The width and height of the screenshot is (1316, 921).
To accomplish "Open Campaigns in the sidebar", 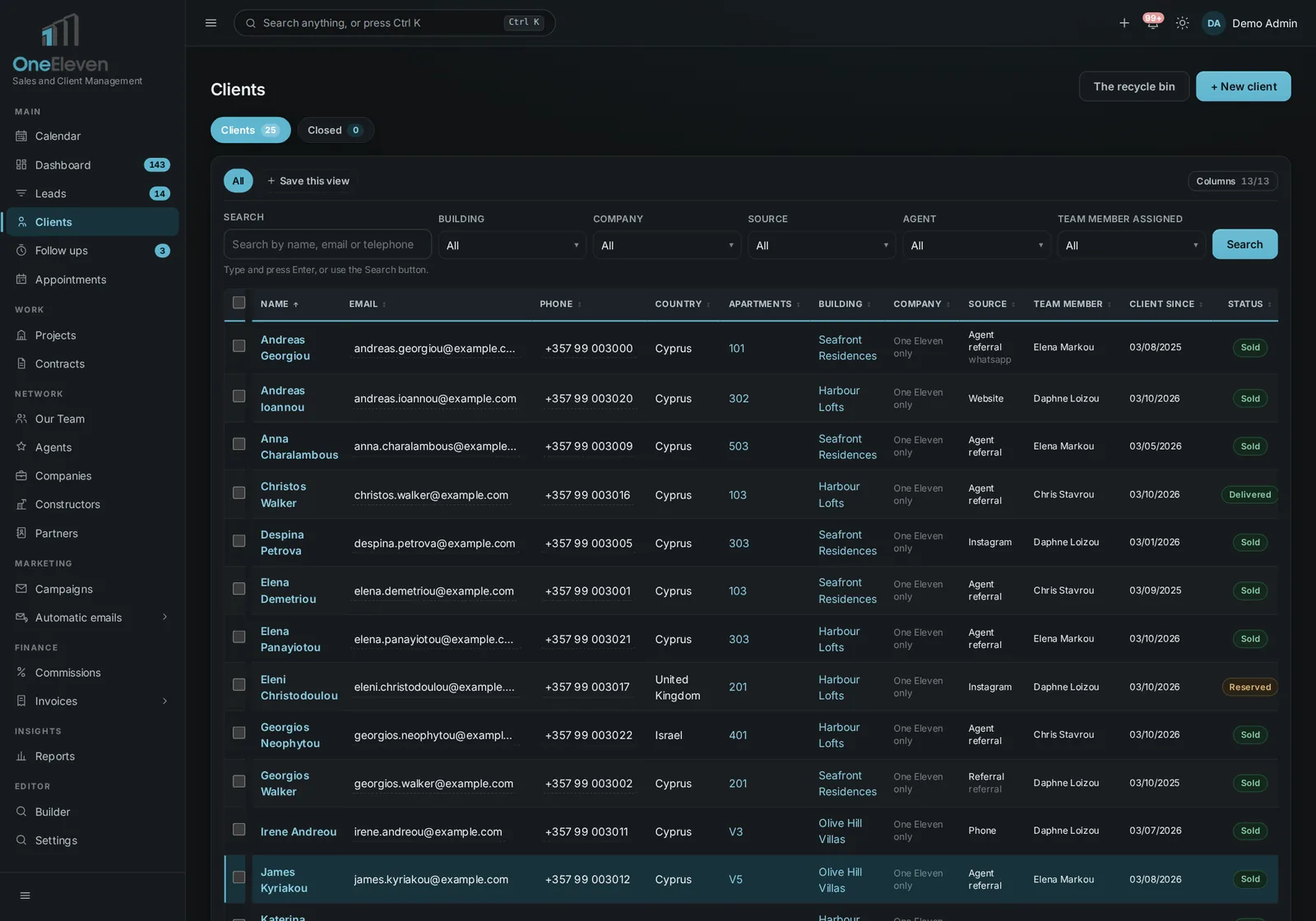I will [x=92, y=589].
